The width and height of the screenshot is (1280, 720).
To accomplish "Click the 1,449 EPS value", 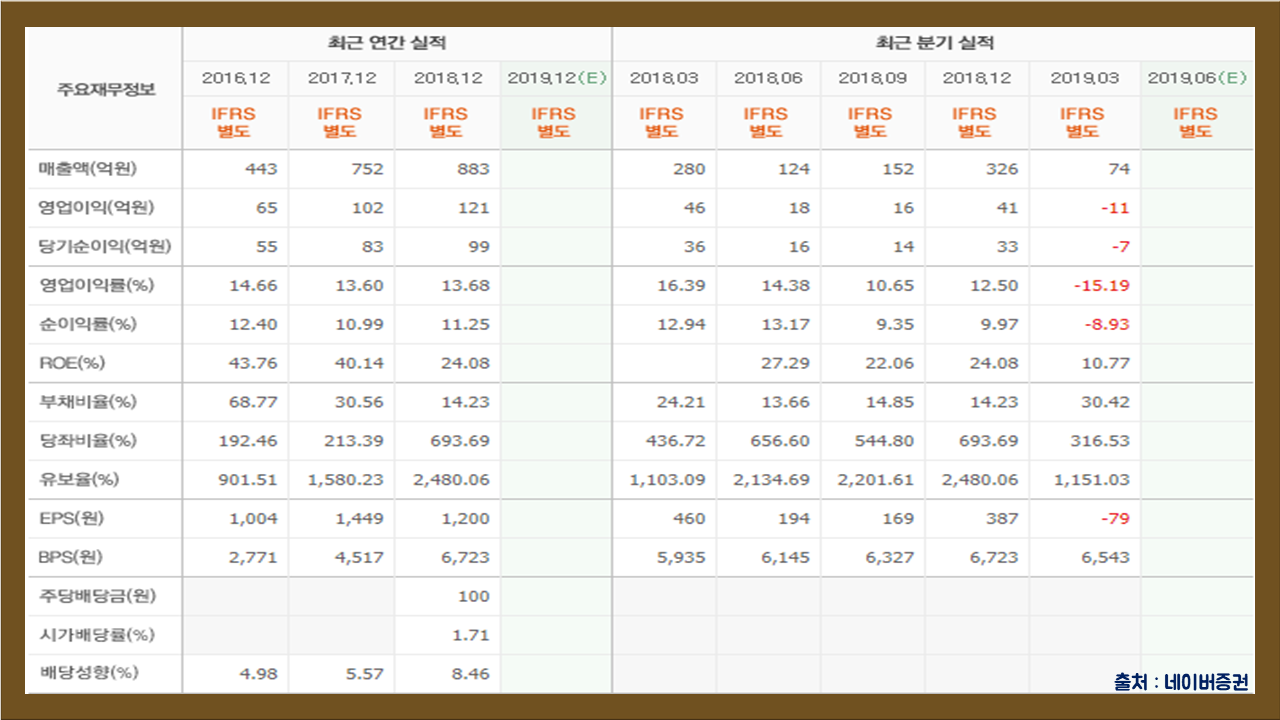I will (x=360, y=518).
